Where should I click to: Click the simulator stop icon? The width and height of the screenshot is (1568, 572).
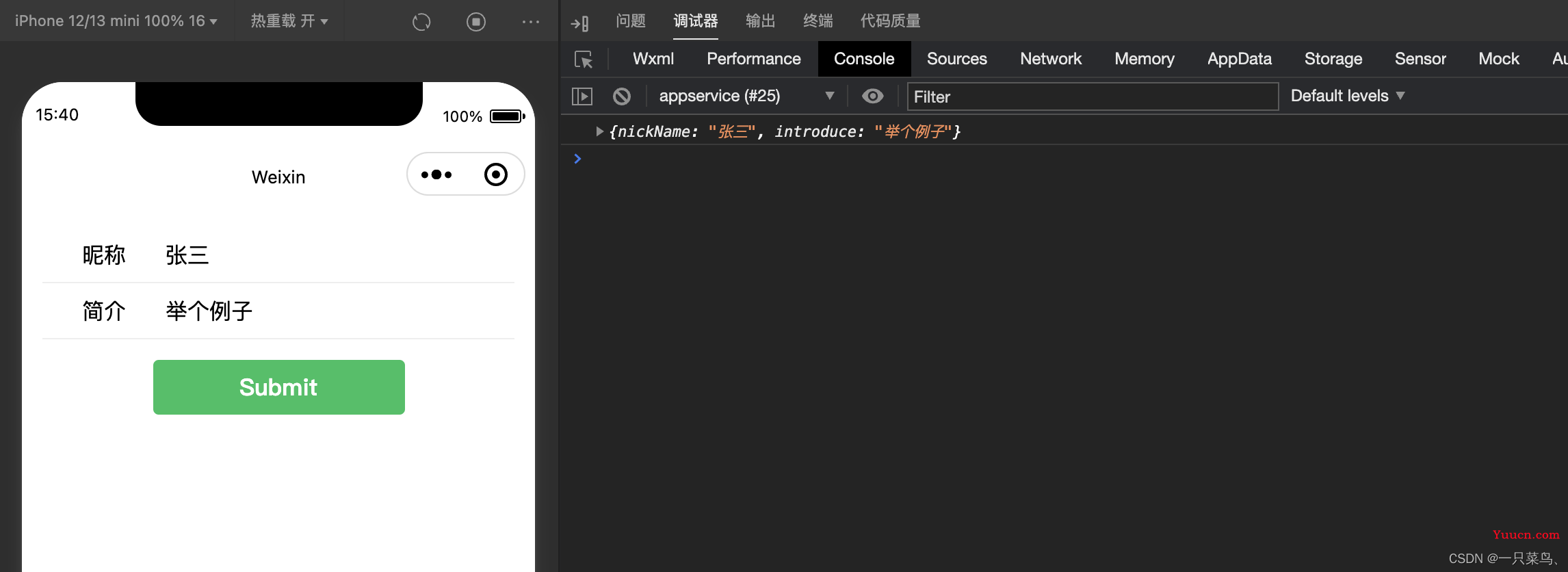point(476,22)
